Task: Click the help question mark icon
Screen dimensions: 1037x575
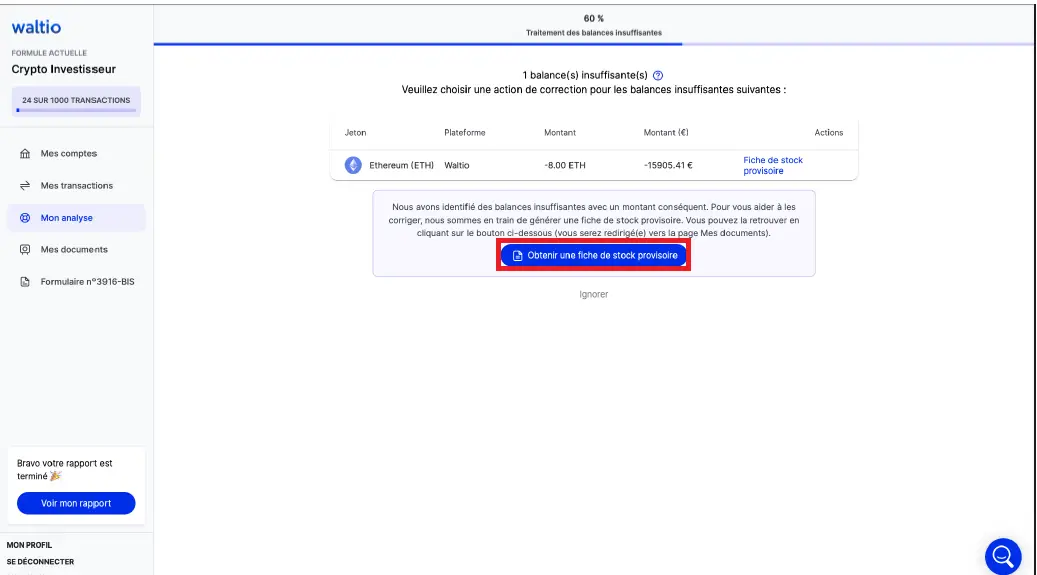Action: 658,76
